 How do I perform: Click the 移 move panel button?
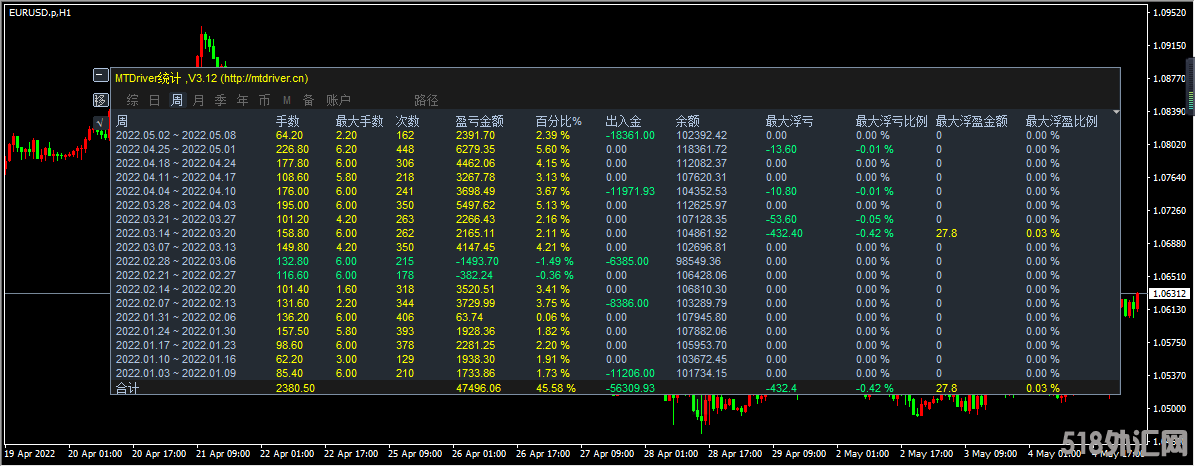point(100,99)
